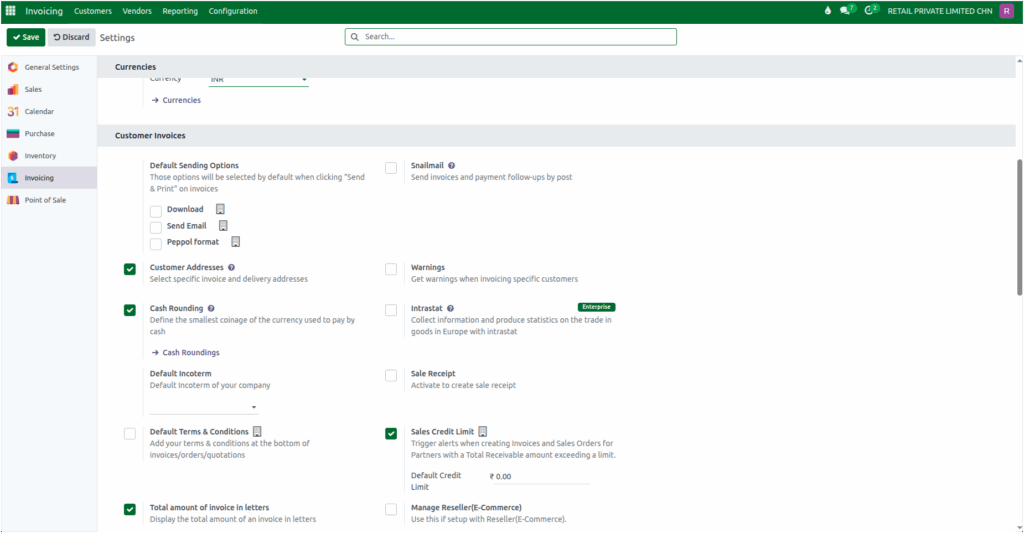The height and width of the screenshot is (533, 1024).
Task: Click the Save button
Action: (26, 37)
